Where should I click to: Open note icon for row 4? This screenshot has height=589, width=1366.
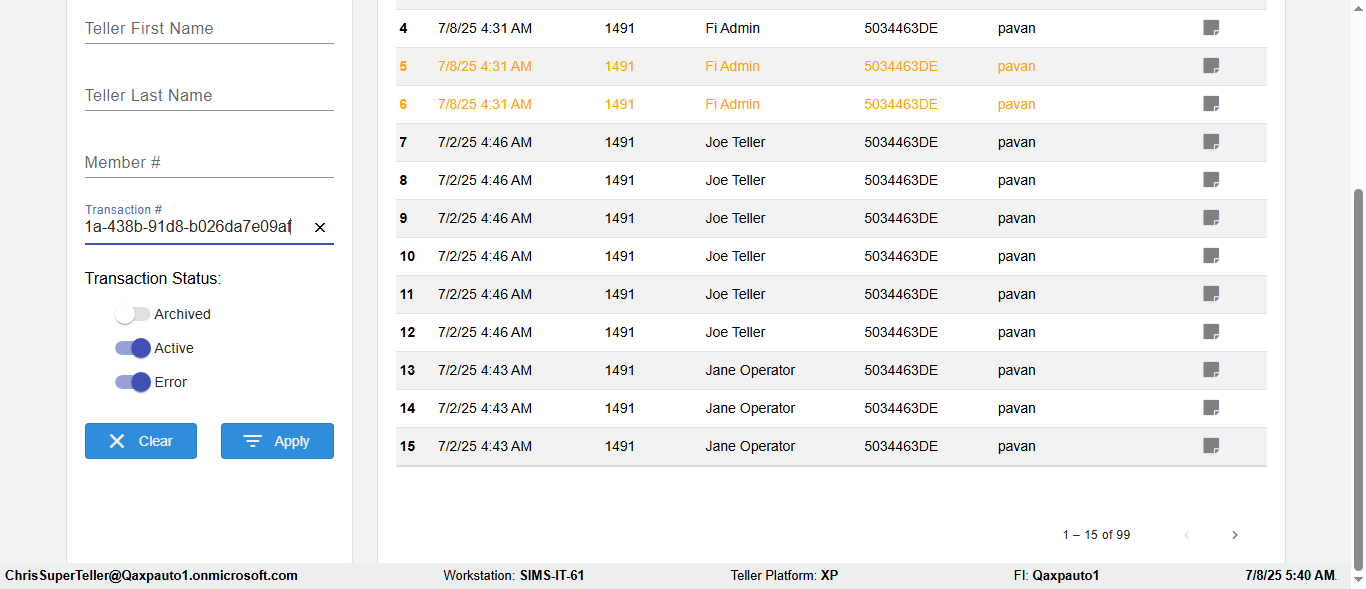click(x=1211, y=28)
